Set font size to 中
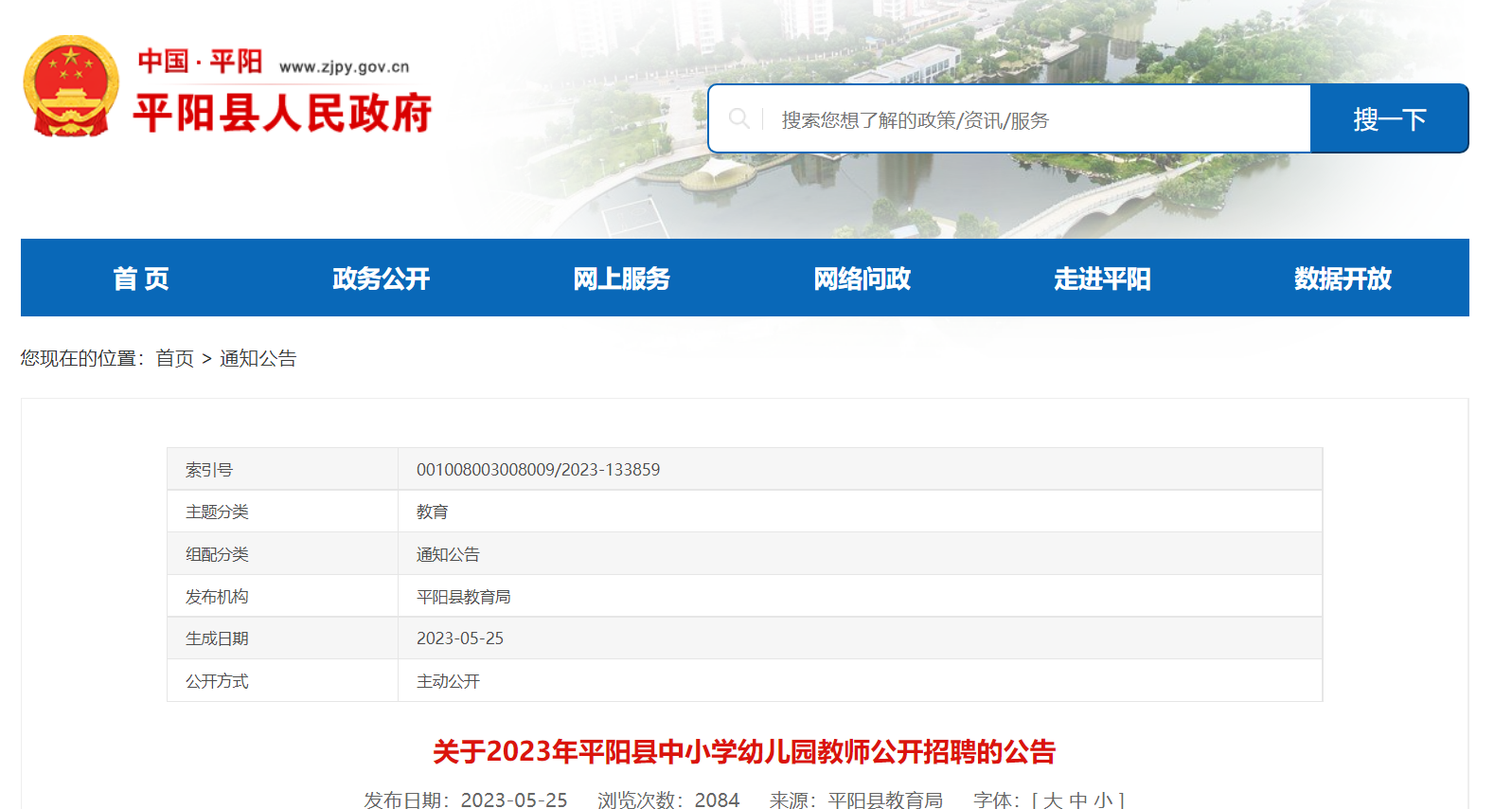 [x=1078, y=800]
